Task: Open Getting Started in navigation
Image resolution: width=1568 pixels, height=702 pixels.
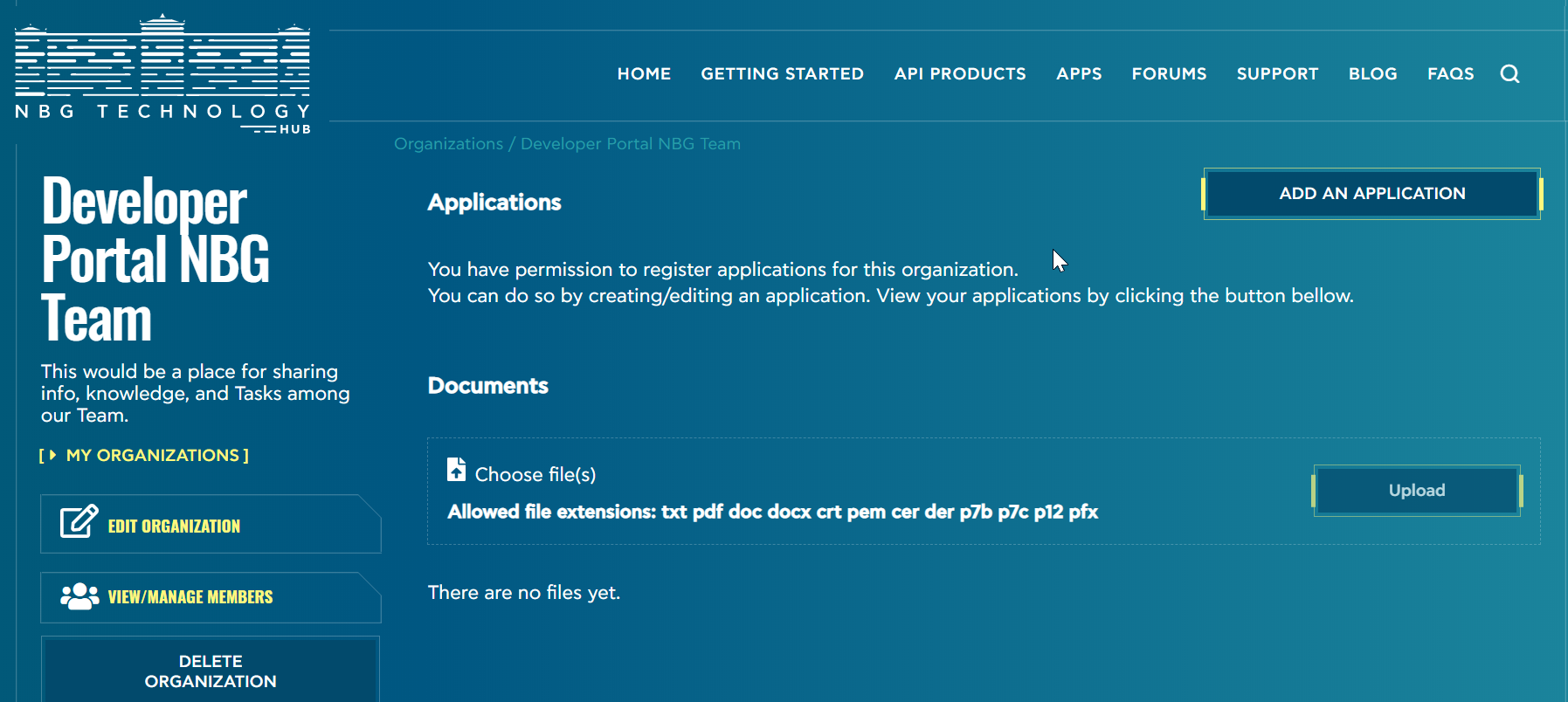Action: 782,74
